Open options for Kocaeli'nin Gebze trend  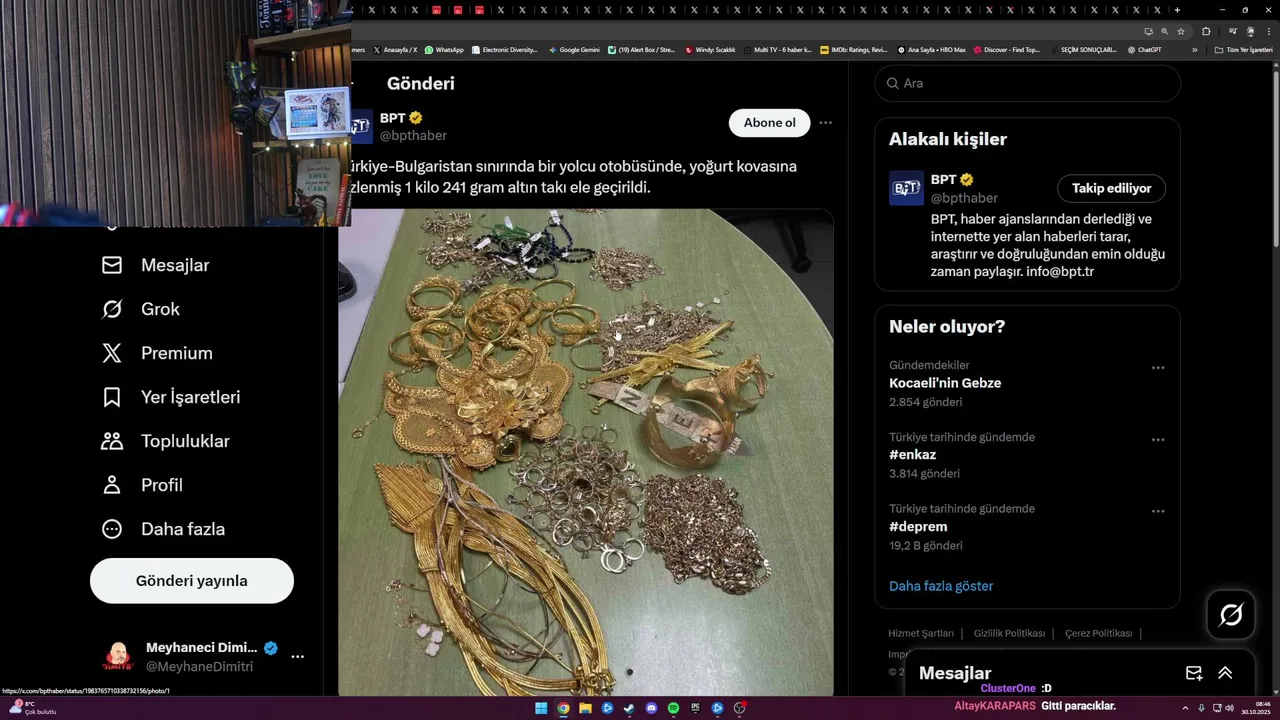tap(1158, 368)
